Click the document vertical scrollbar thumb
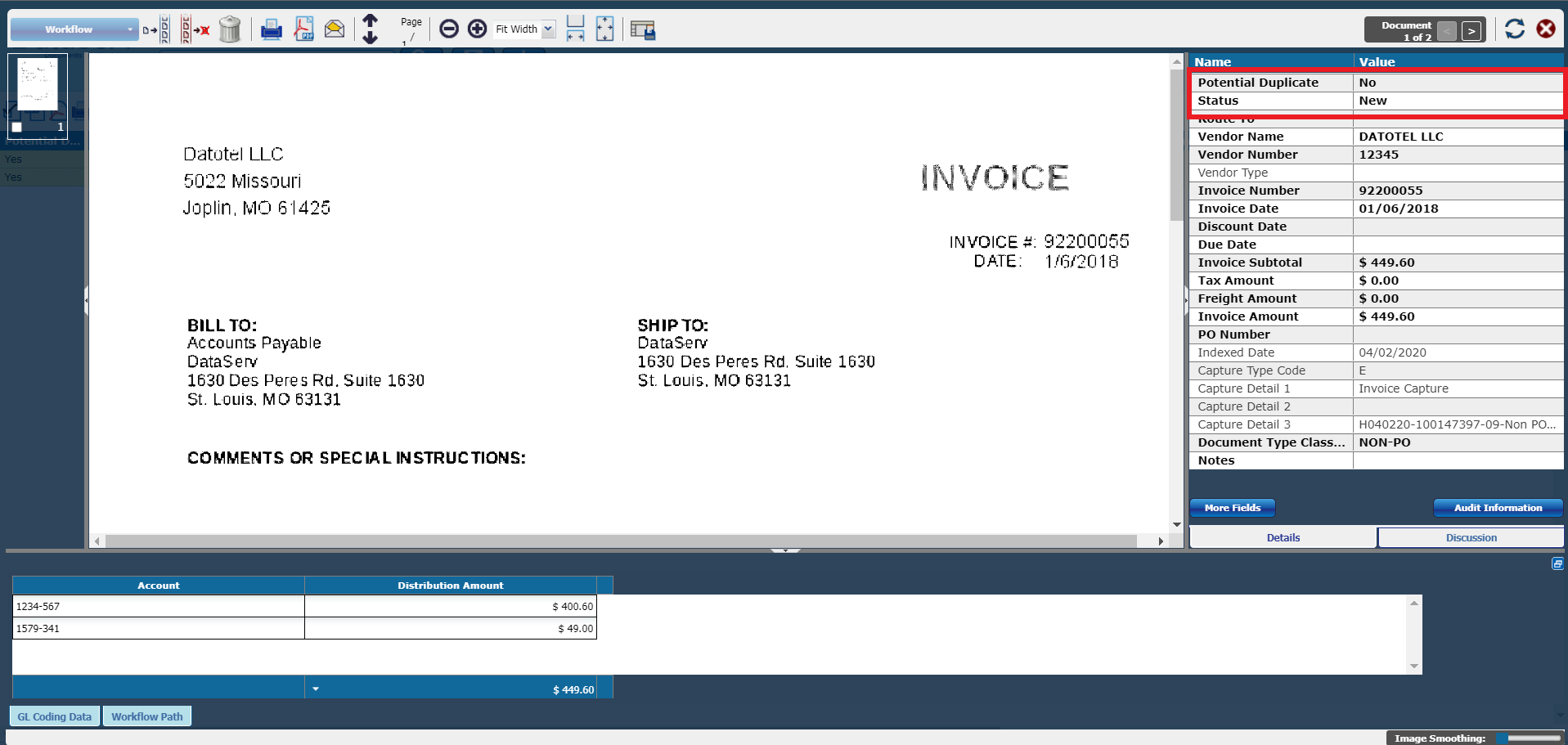 pyautogui.click(x=1176, y=145)
